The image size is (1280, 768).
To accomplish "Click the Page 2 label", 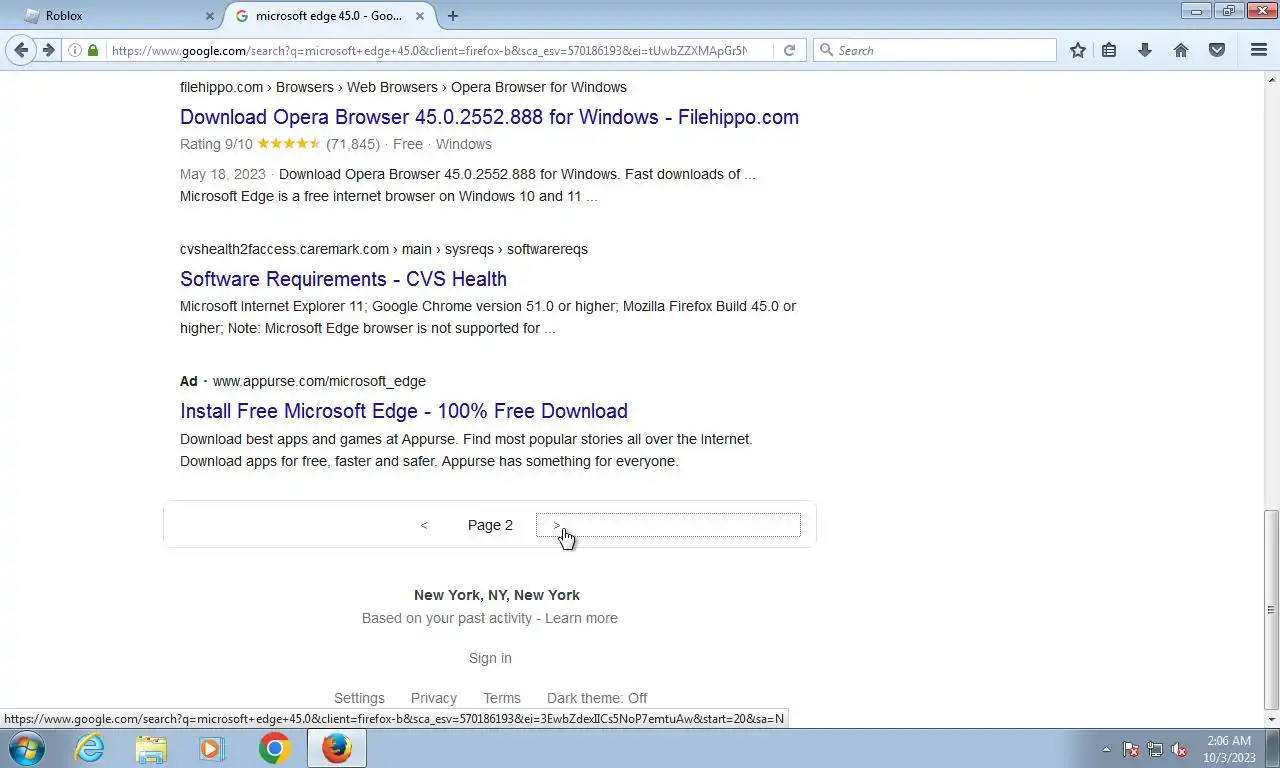I will (x=490, y=525).
